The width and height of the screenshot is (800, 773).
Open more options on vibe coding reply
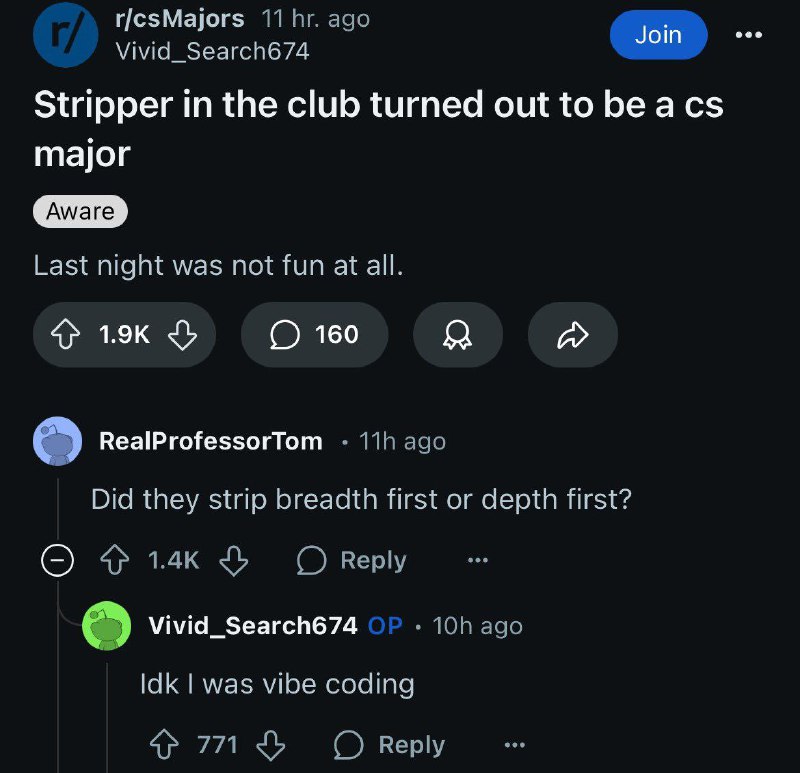514,745
